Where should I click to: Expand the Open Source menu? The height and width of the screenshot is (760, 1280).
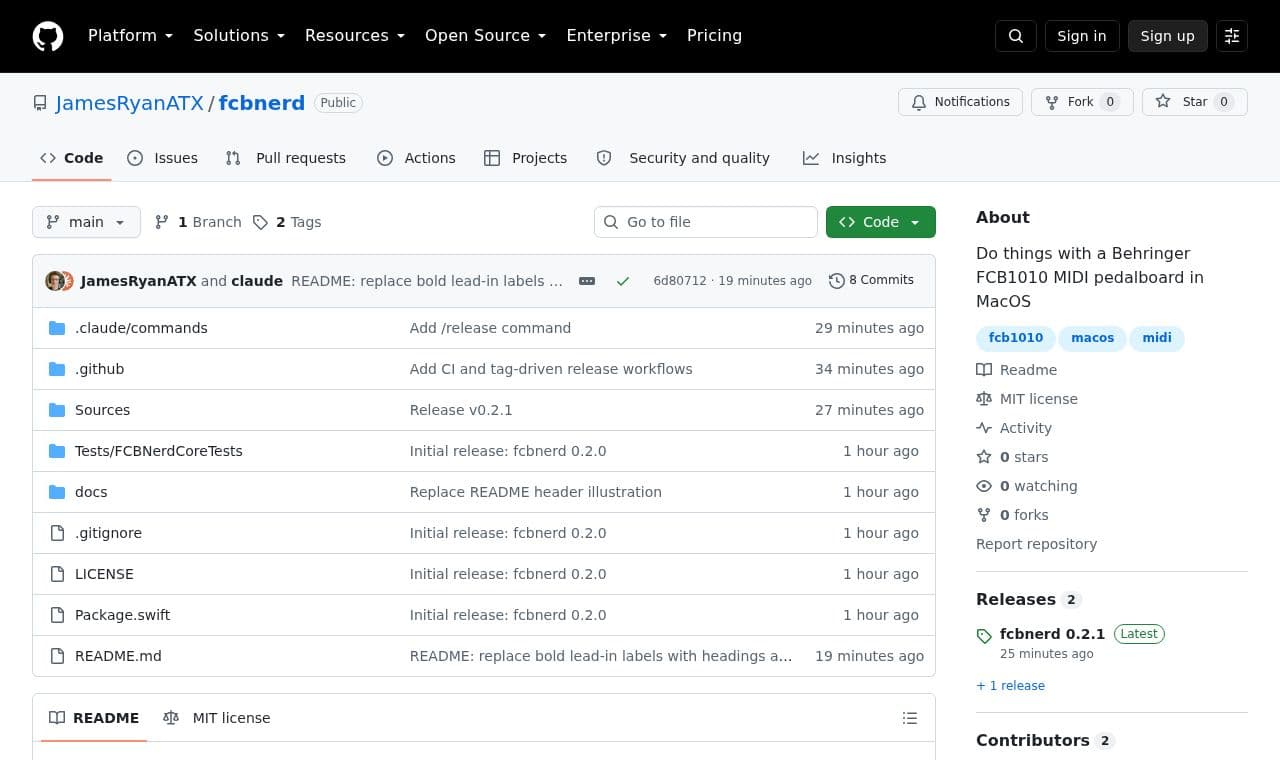tap(485, 36)
